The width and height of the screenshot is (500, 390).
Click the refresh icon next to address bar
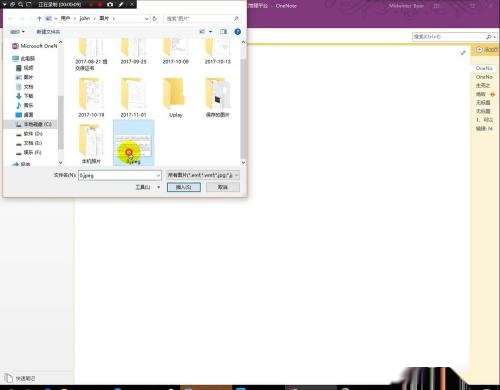point(155,19)
